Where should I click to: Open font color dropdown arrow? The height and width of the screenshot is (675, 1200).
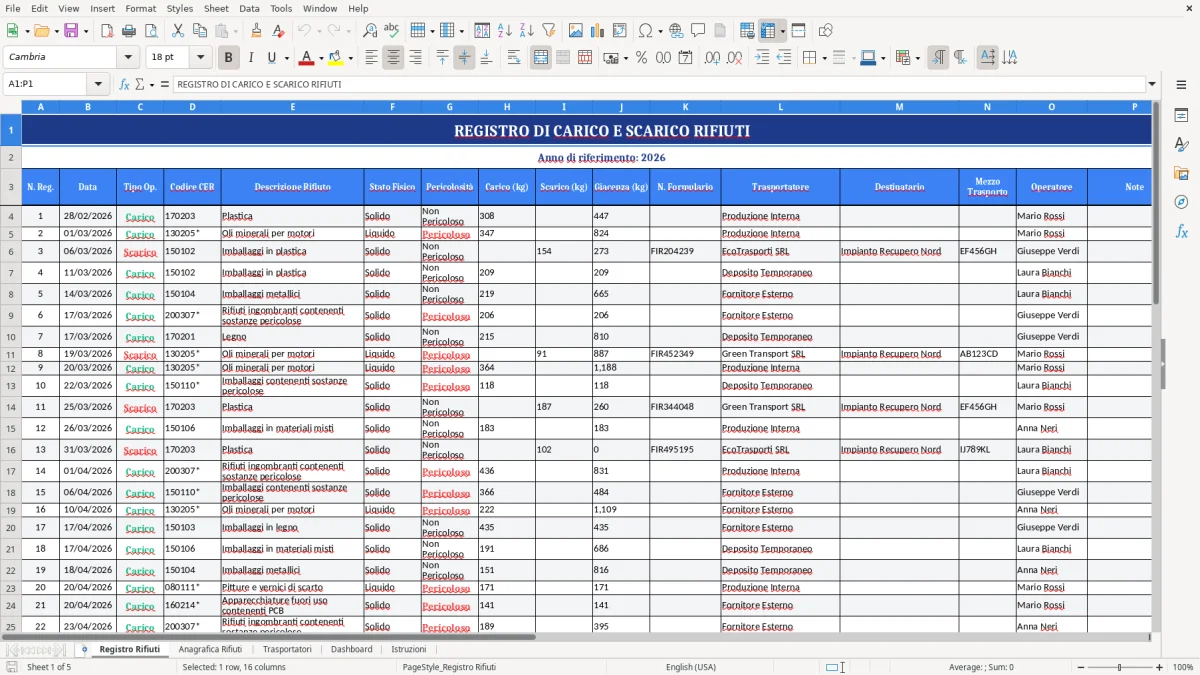[321, 58]
